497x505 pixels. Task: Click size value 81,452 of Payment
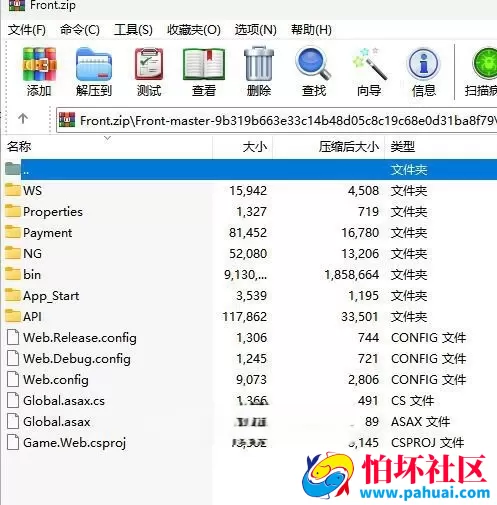coord(248,233)
